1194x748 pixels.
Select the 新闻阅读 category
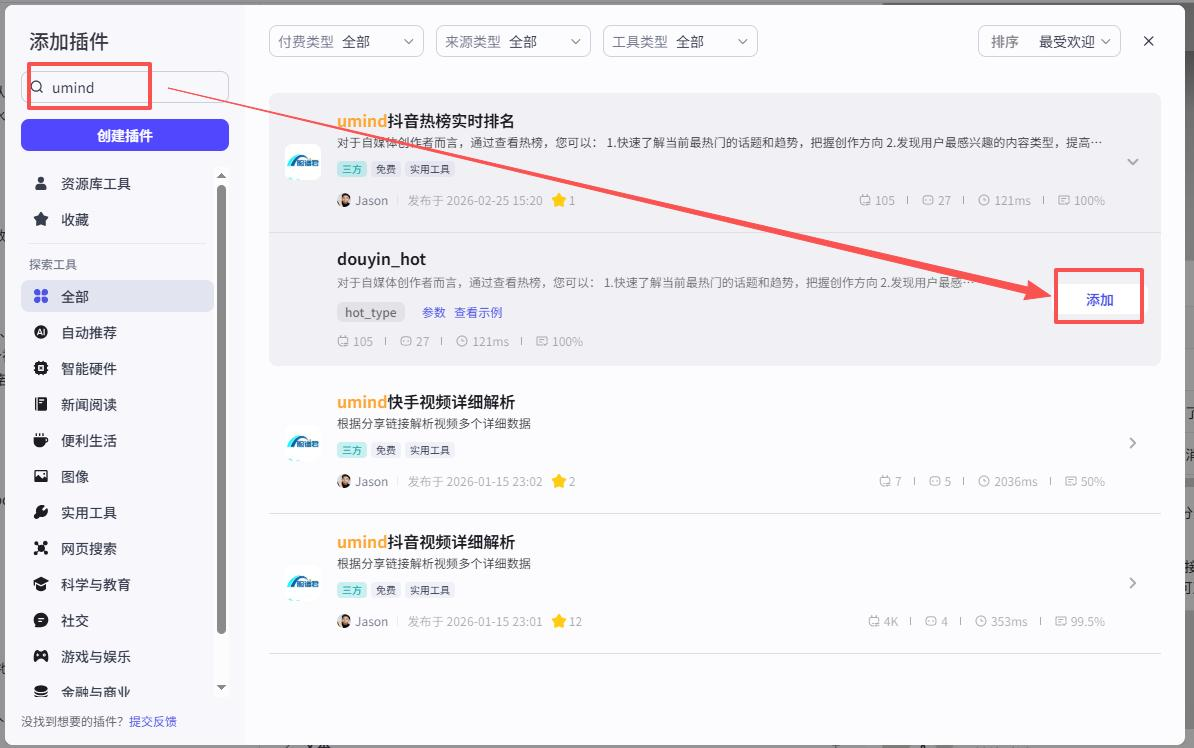click(x=117, y=404)
